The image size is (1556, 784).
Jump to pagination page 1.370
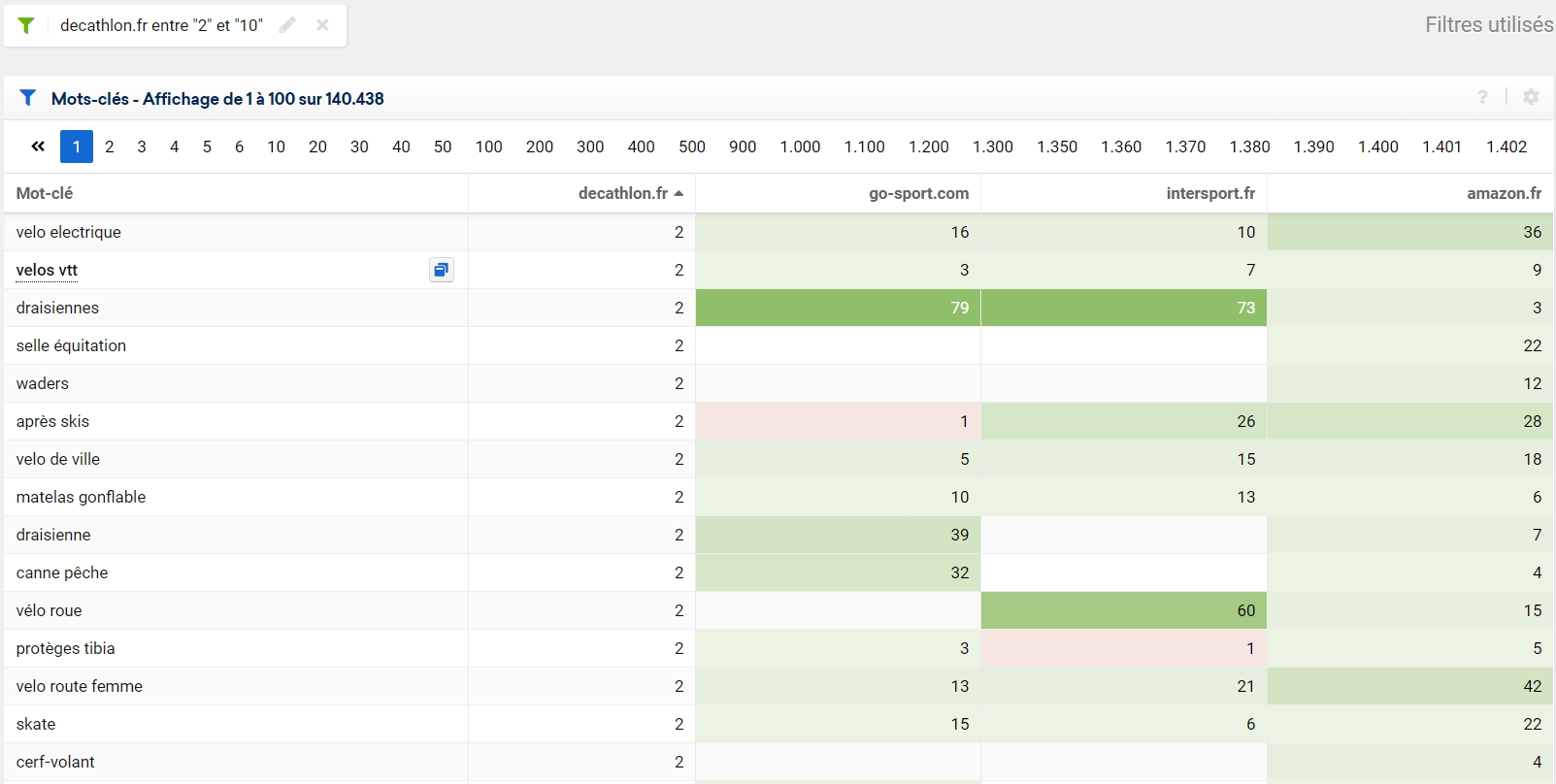1186,147
